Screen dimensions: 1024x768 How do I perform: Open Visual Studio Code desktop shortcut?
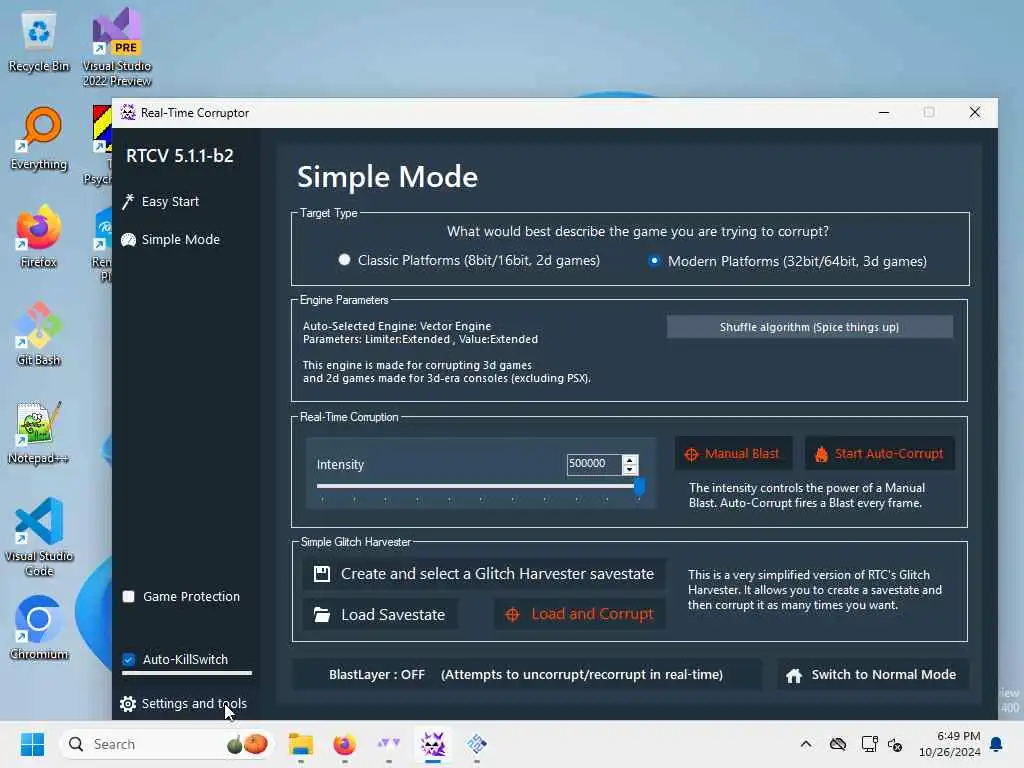39,537
